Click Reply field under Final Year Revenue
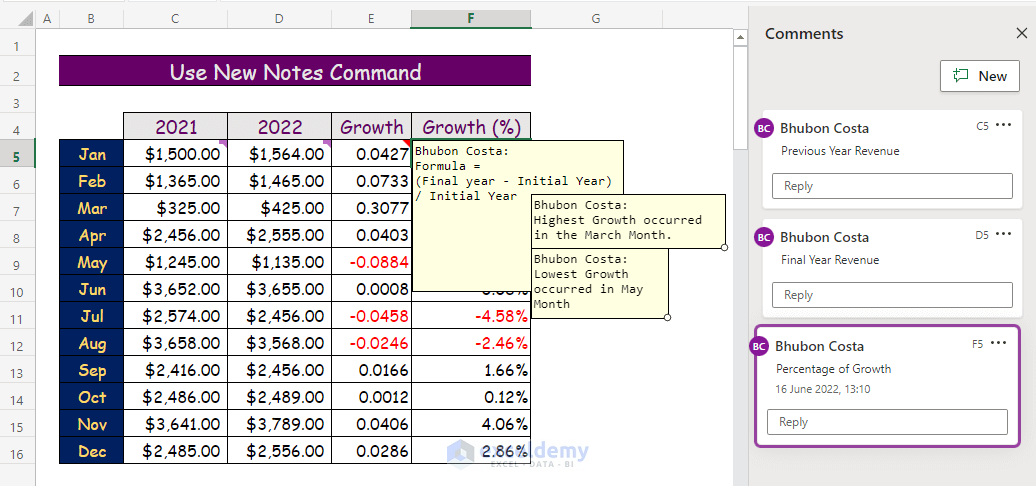 892,295
